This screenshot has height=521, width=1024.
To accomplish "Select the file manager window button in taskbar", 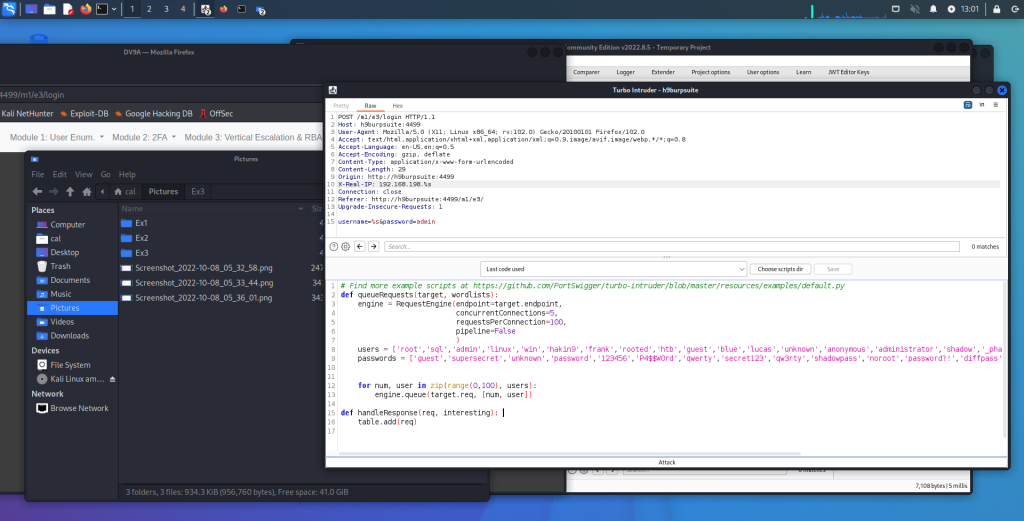I will click(260, 10).
